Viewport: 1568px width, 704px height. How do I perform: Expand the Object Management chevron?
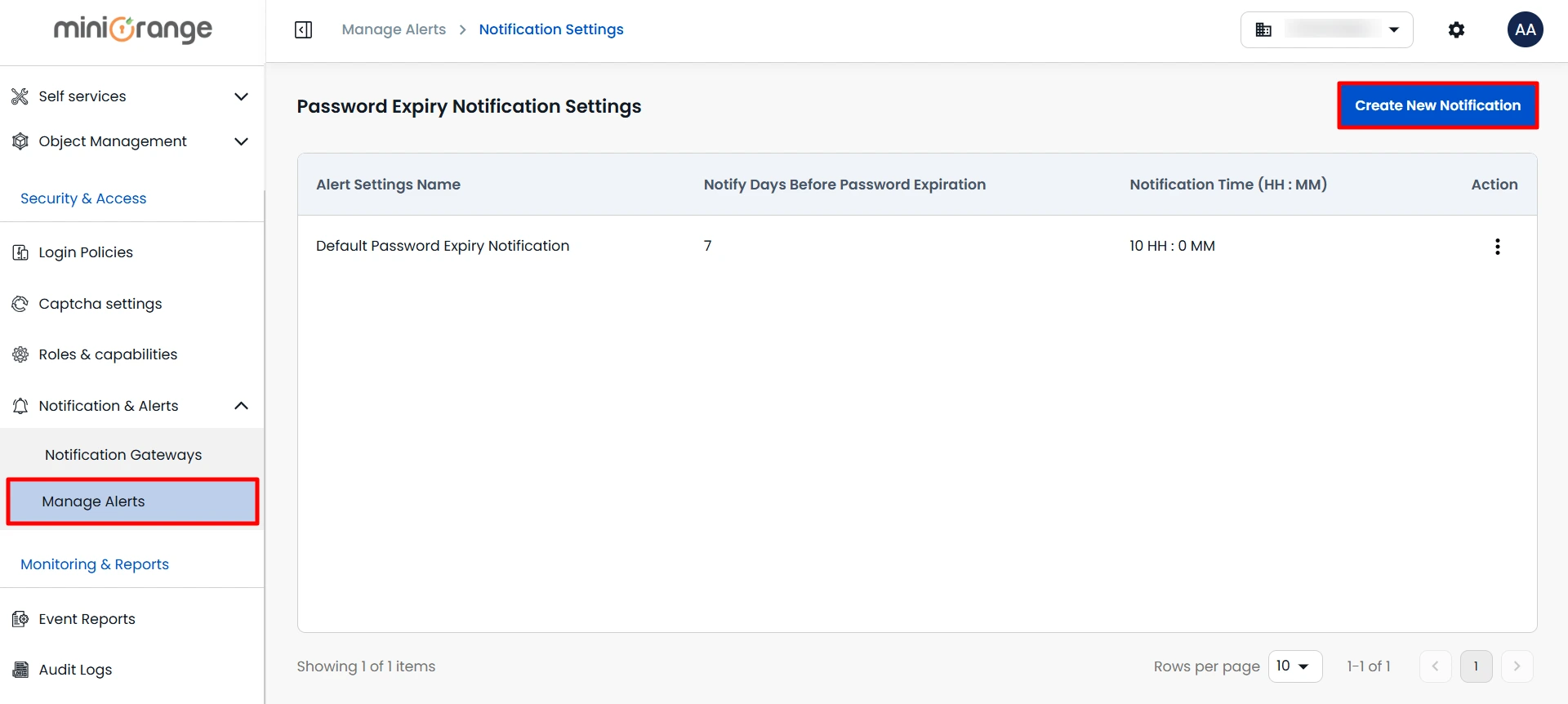[241, 141]
